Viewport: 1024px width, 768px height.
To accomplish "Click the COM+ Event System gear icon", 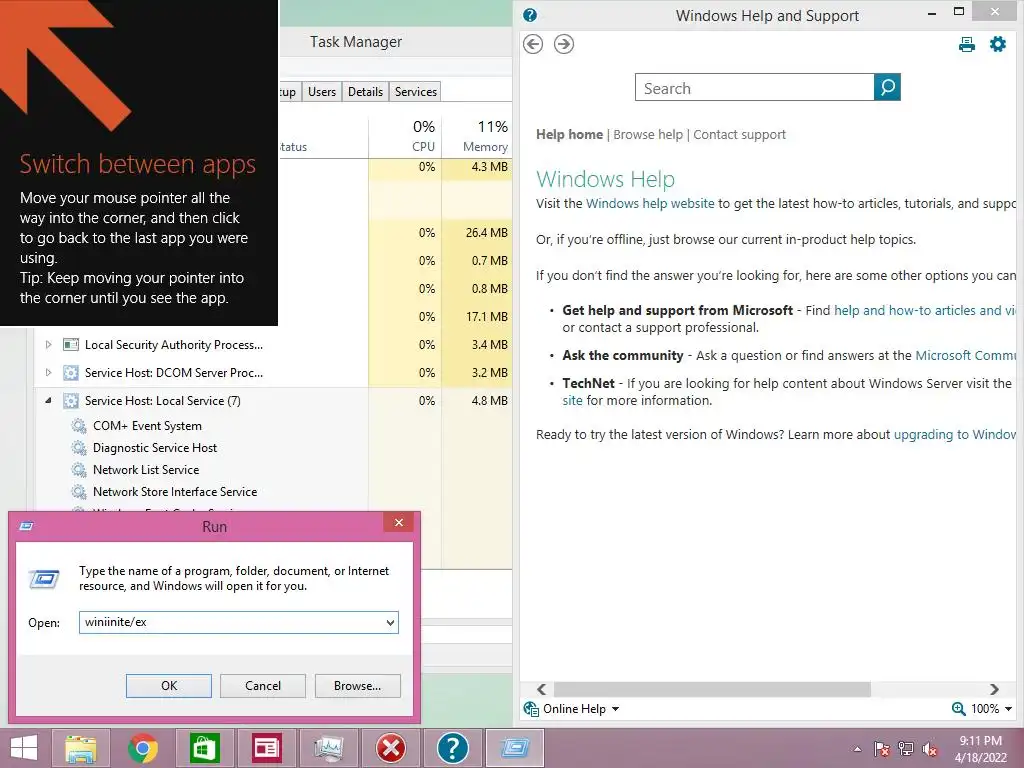I will [78, 426].
